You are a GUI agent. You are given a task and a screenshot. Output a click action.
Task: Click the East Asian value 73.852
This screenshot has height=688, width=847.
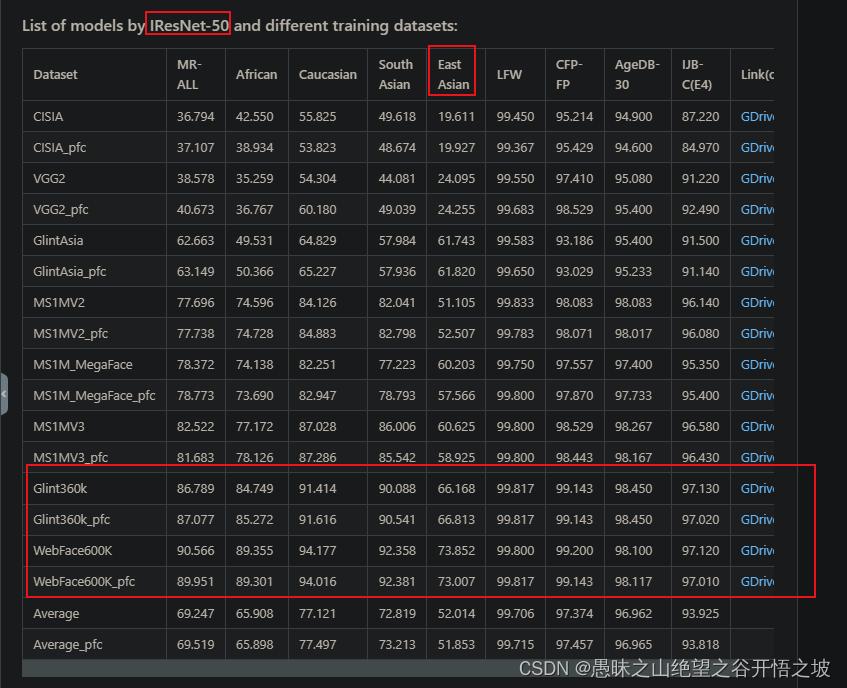(456, 551)
